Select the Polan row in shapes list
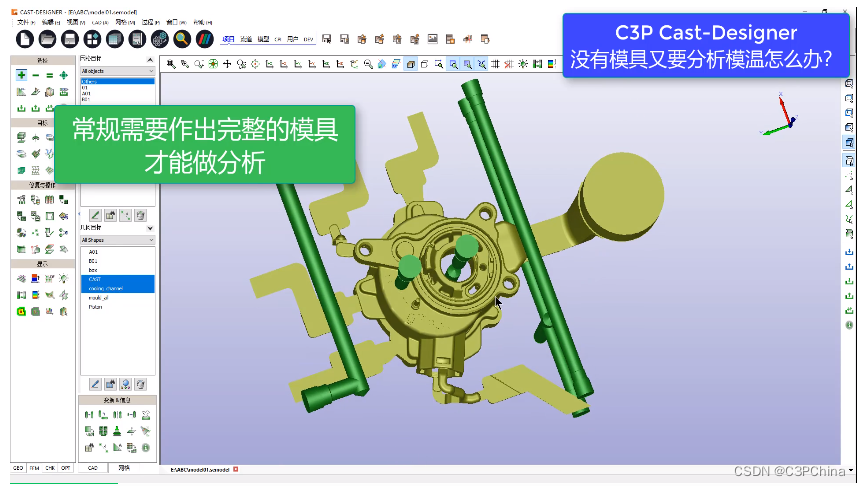The height and width of the screenshot is (486, 860). click(118, 307)
